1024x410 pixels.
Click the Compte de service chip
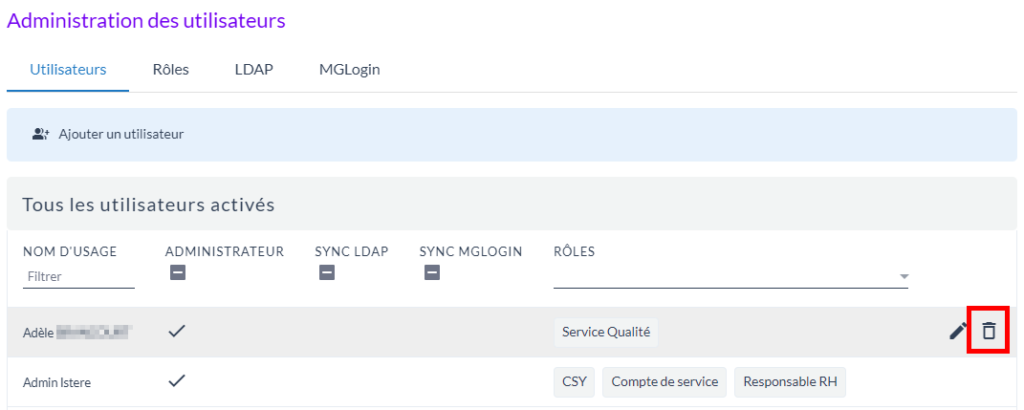[664, 381]
